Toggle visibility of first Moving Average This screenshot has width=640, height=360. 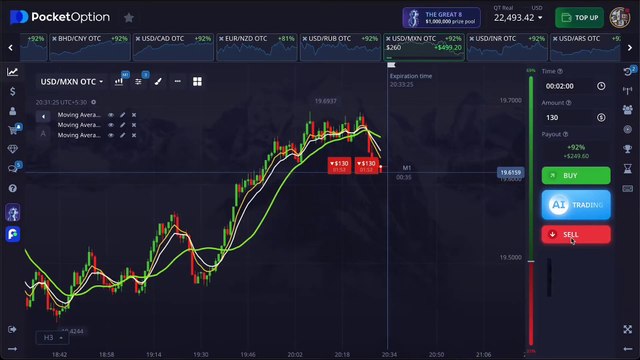111,115
